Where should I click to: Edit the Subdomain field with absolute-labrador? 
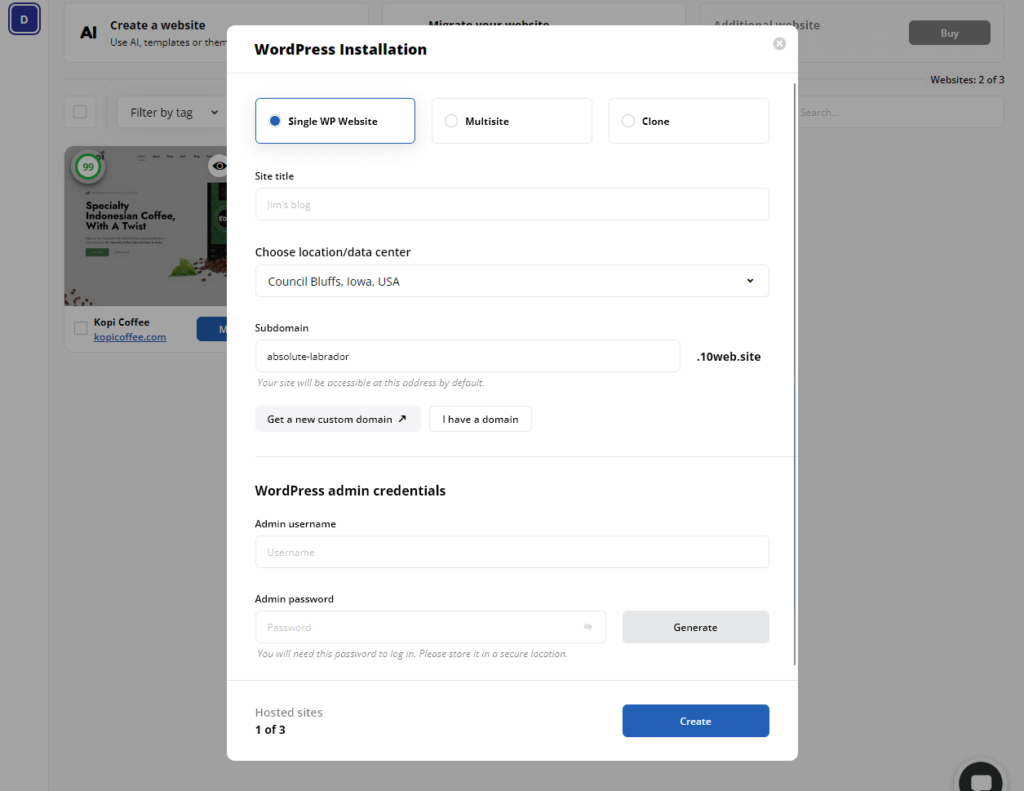click(x=467, y=356)
